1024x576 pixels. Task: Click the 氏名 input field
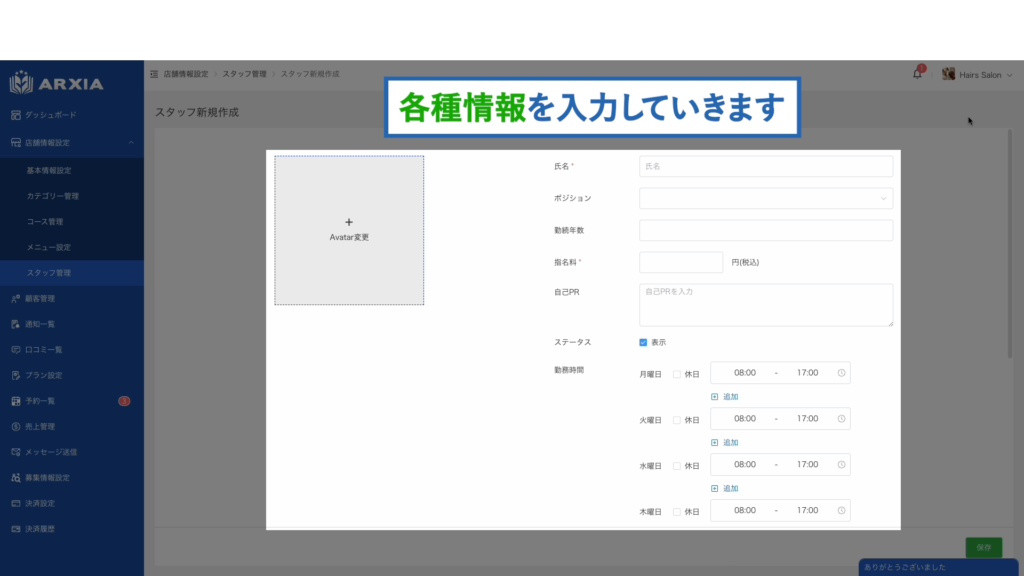point(766,167)
